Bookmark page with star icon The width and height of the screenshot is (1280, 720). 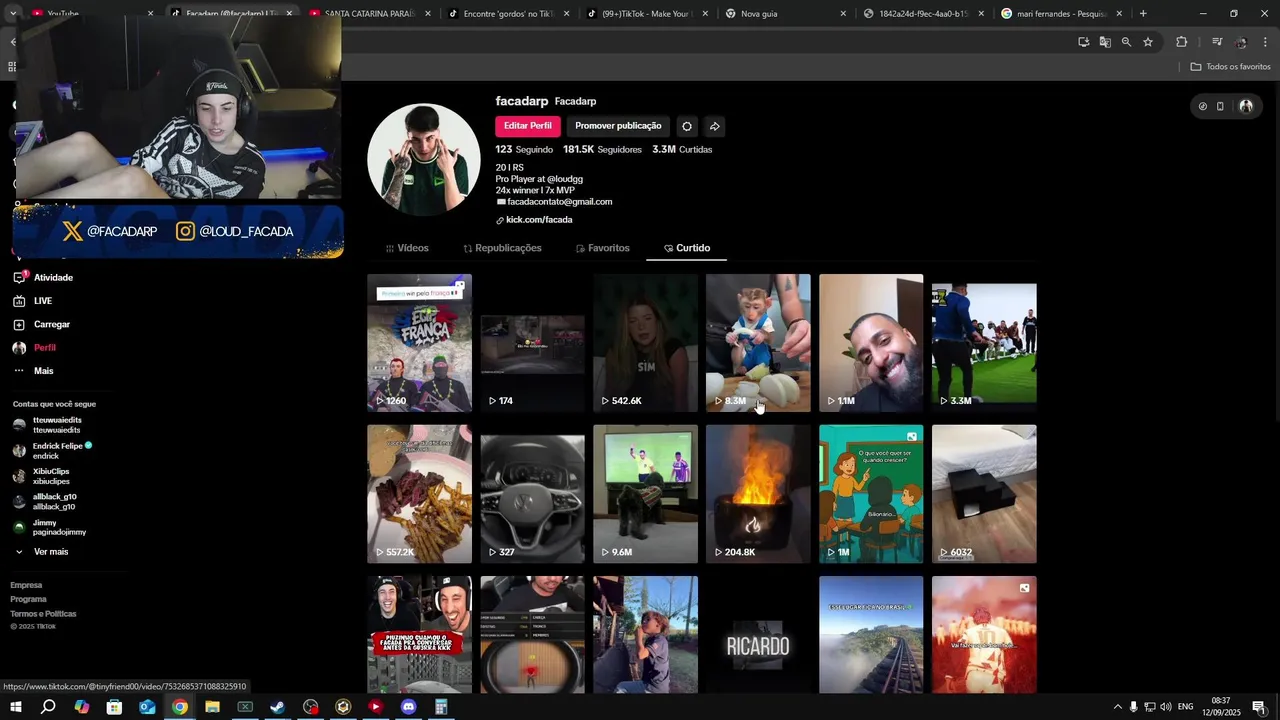[1148, 42]
